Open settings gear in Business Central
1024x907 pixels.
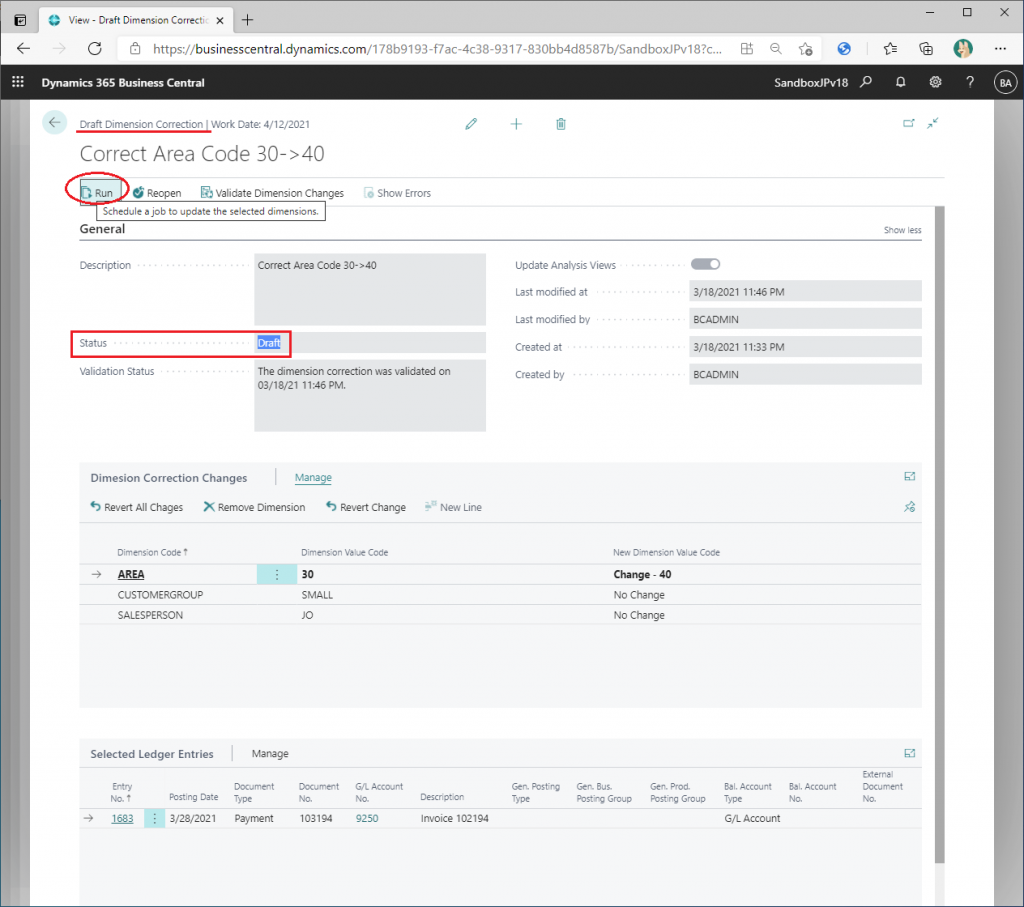pos(935,82)
